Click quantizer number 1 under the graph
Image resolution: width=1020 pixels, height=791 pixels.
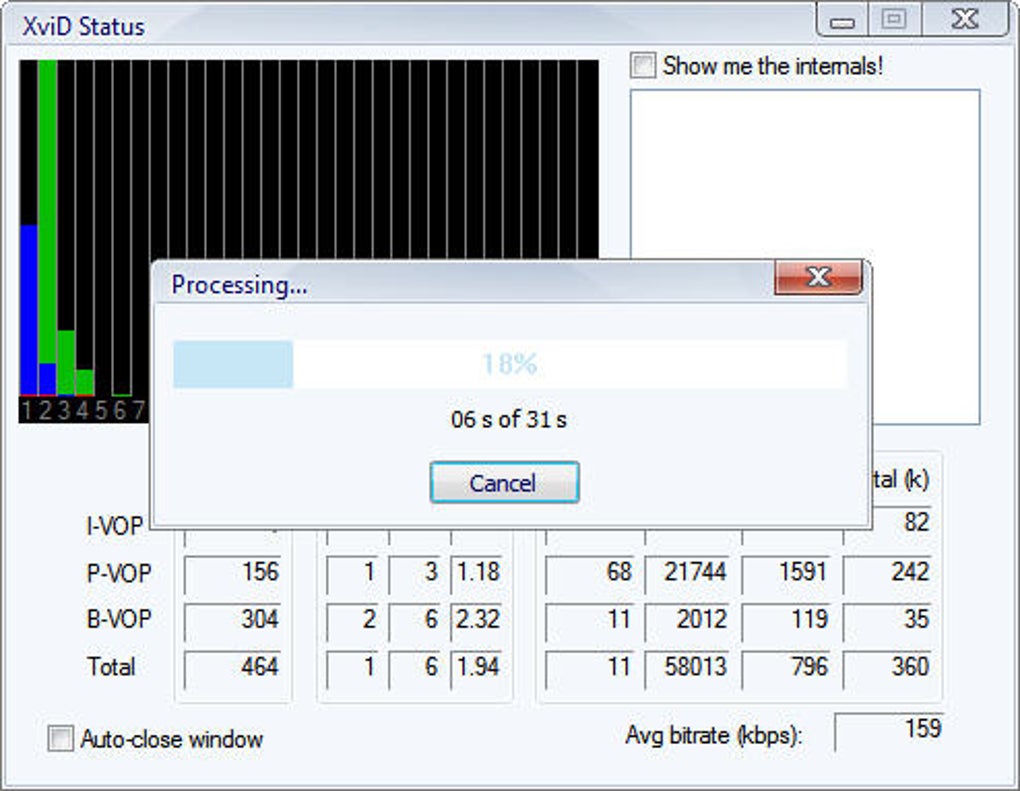pyautogui.click(x=27, y=410)
